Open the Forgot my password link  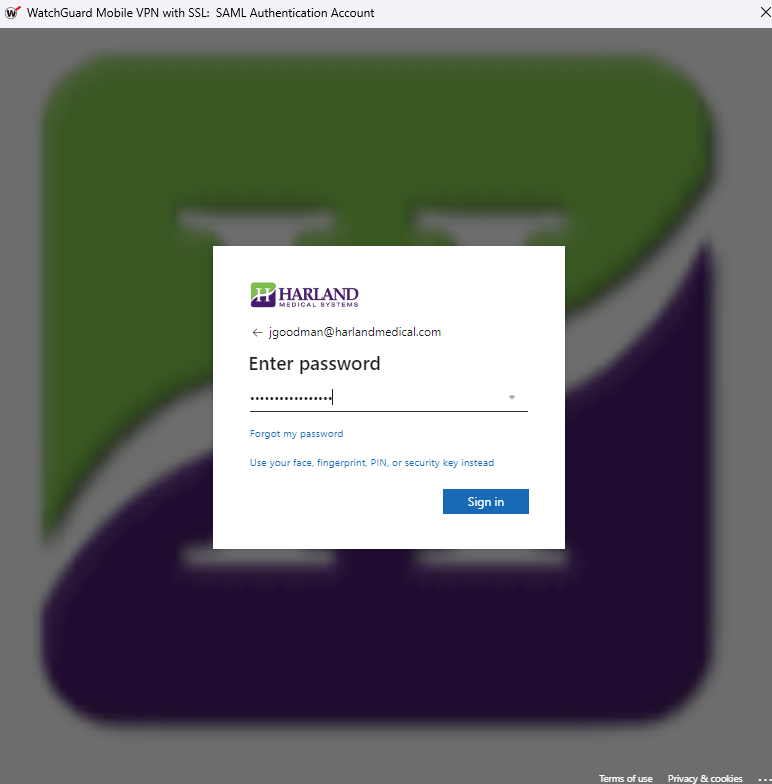tap(296, 434)
